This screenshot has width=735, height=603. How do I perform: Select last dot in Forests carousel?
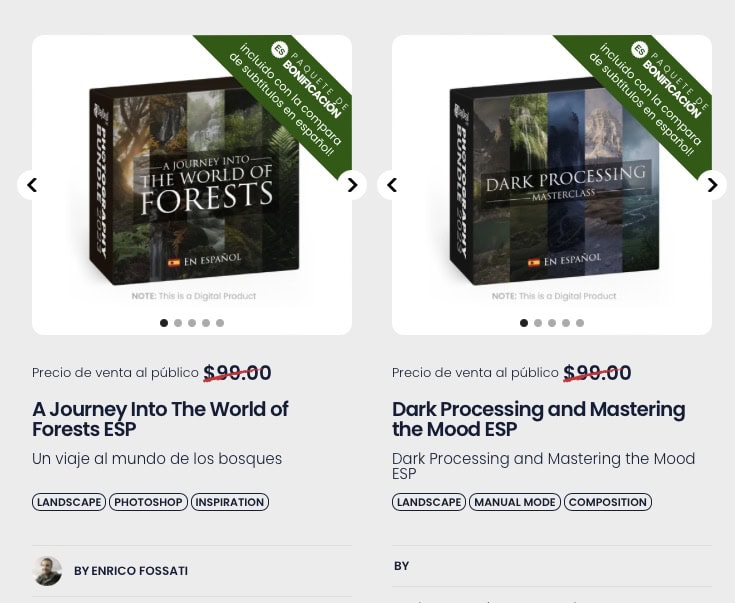pyautogui.click(x=220, y=323)
